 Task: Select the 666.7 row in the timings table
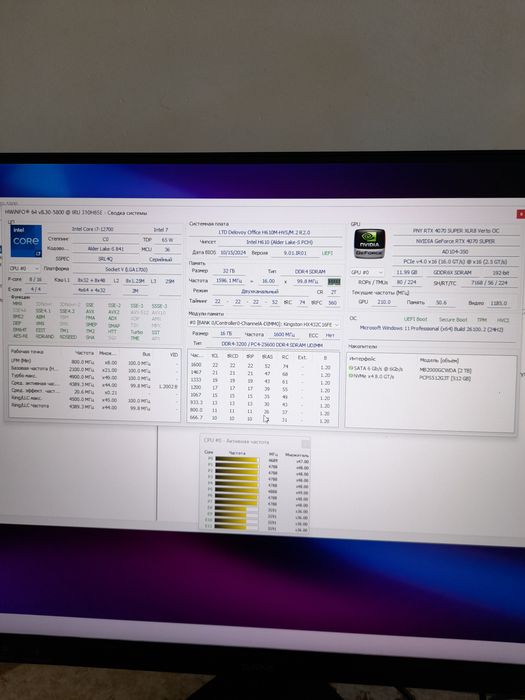(x=262, y=420)
